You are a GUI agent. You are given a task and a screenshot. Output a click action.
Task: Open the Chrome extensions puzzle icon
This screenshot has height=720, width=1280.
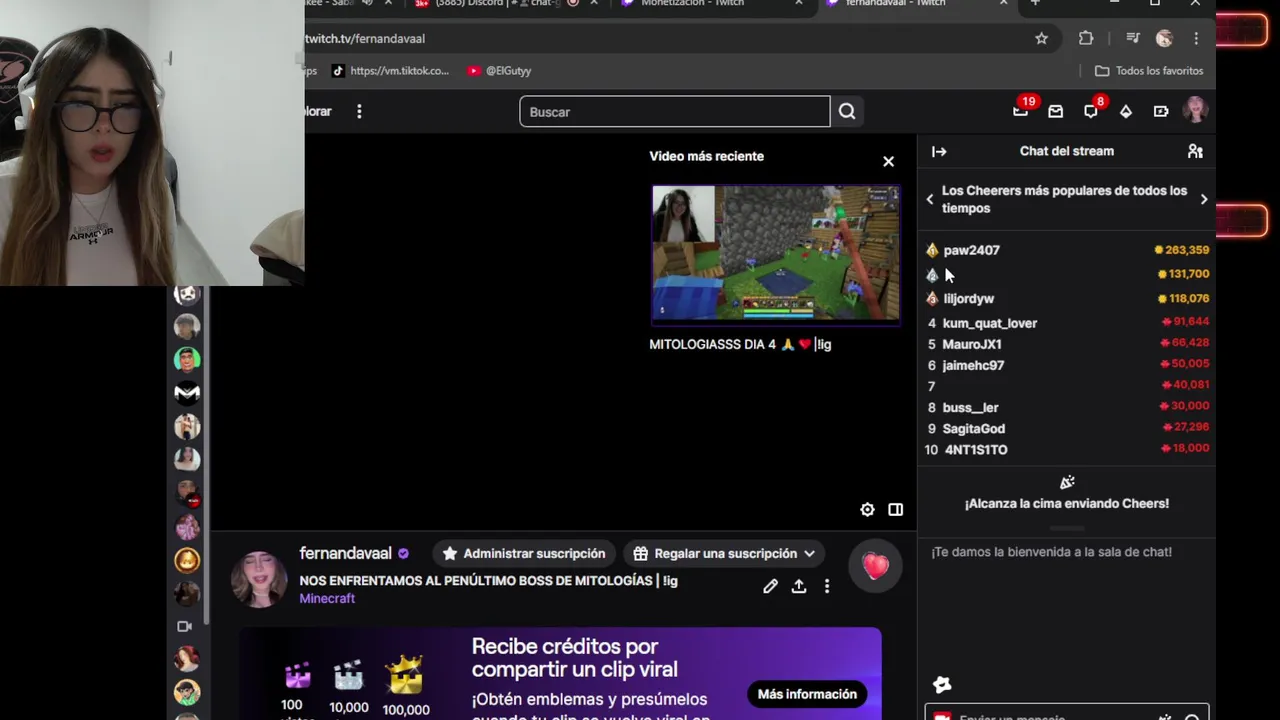tap(1086, 38)
